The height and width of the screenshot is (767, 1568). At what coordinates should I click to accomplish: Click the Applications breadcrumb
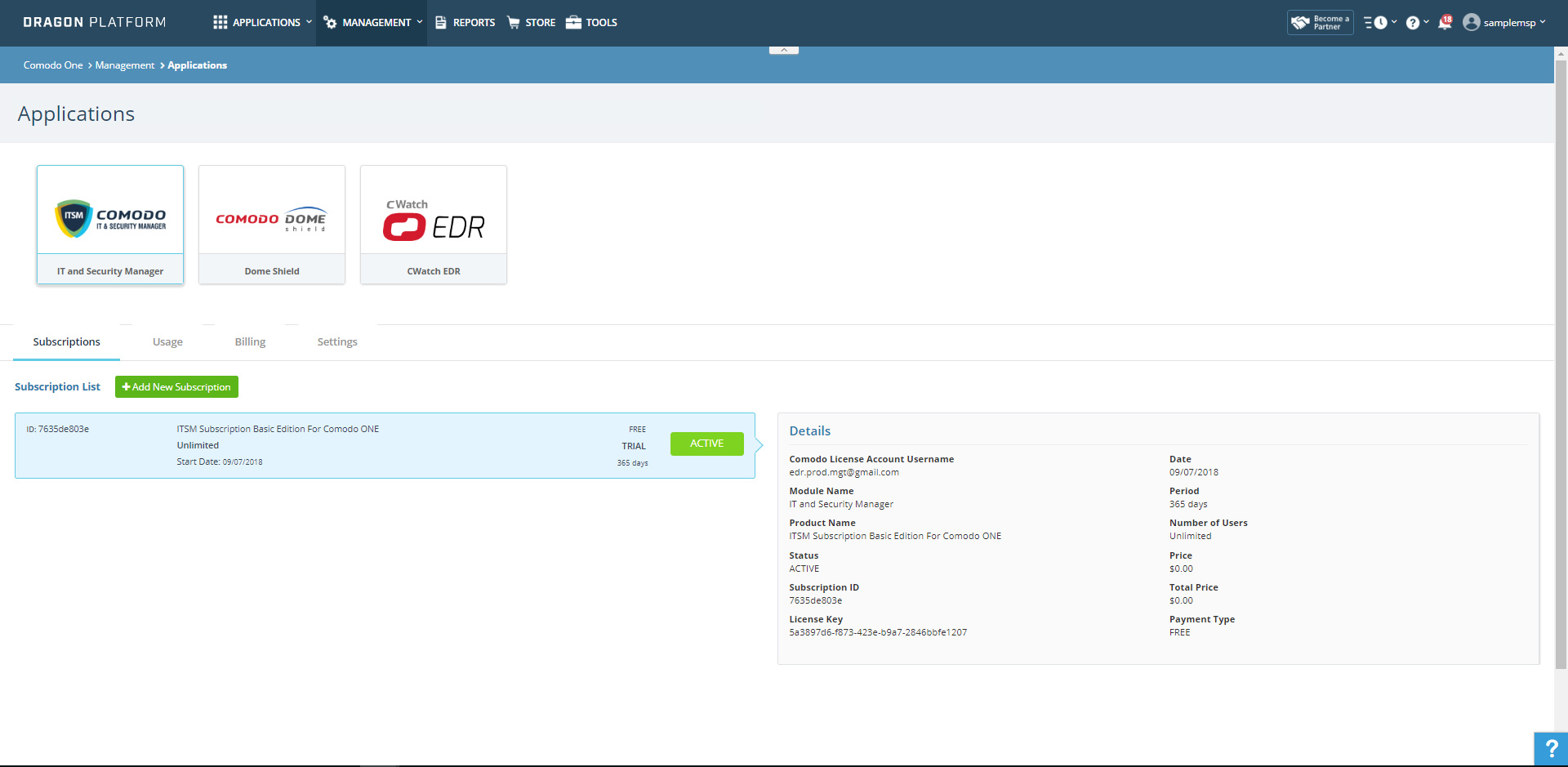pos(197,65)
